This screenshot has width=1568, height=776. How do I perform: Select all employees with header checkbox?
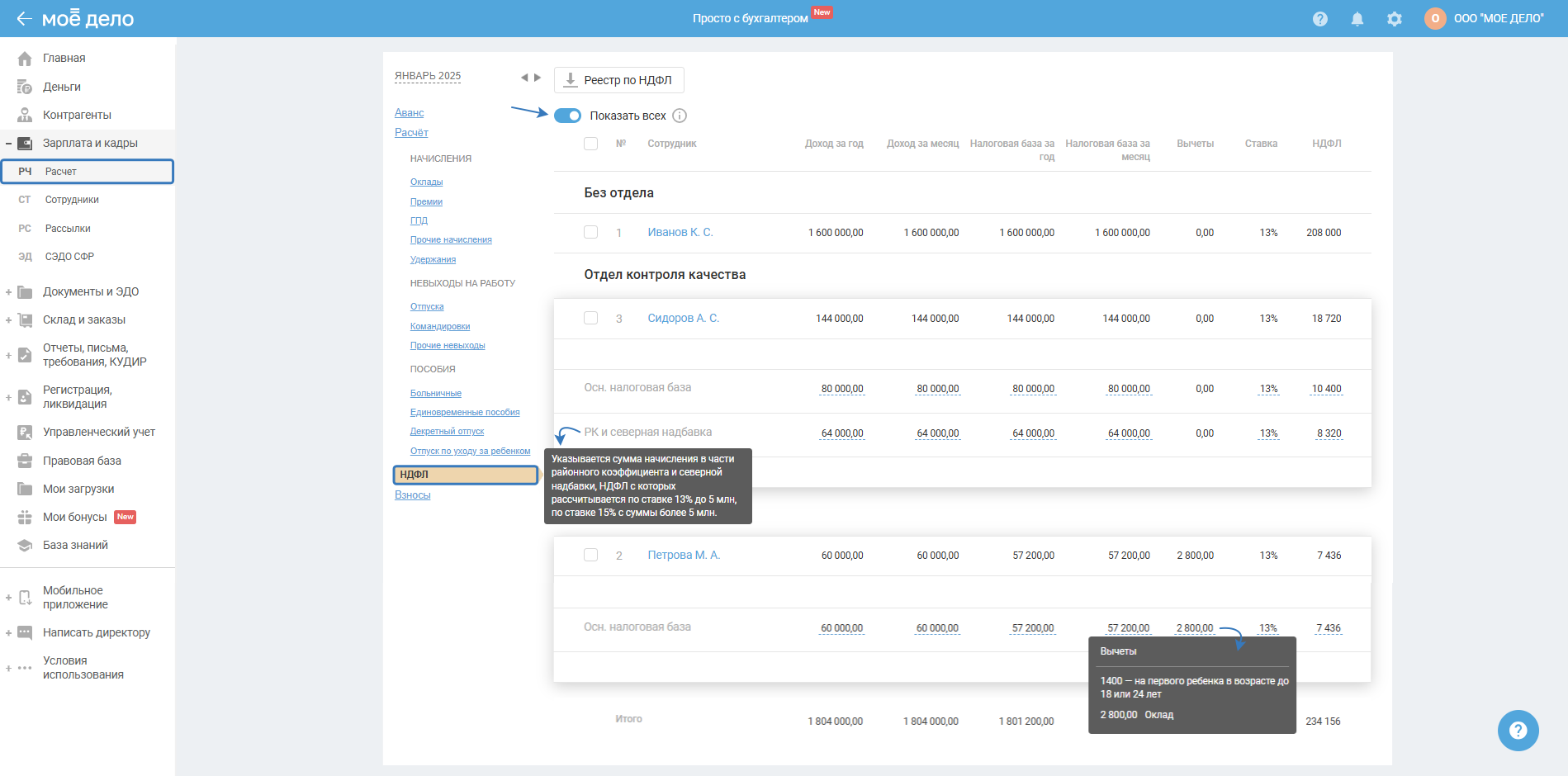point(590,144)
